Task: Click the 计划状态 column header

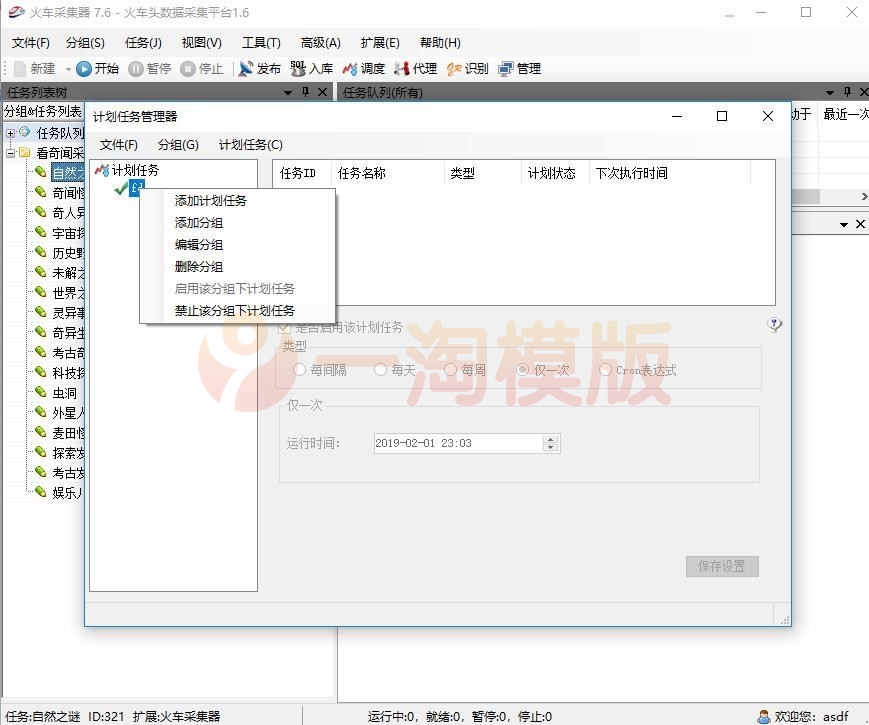Action: click(555, 173)
